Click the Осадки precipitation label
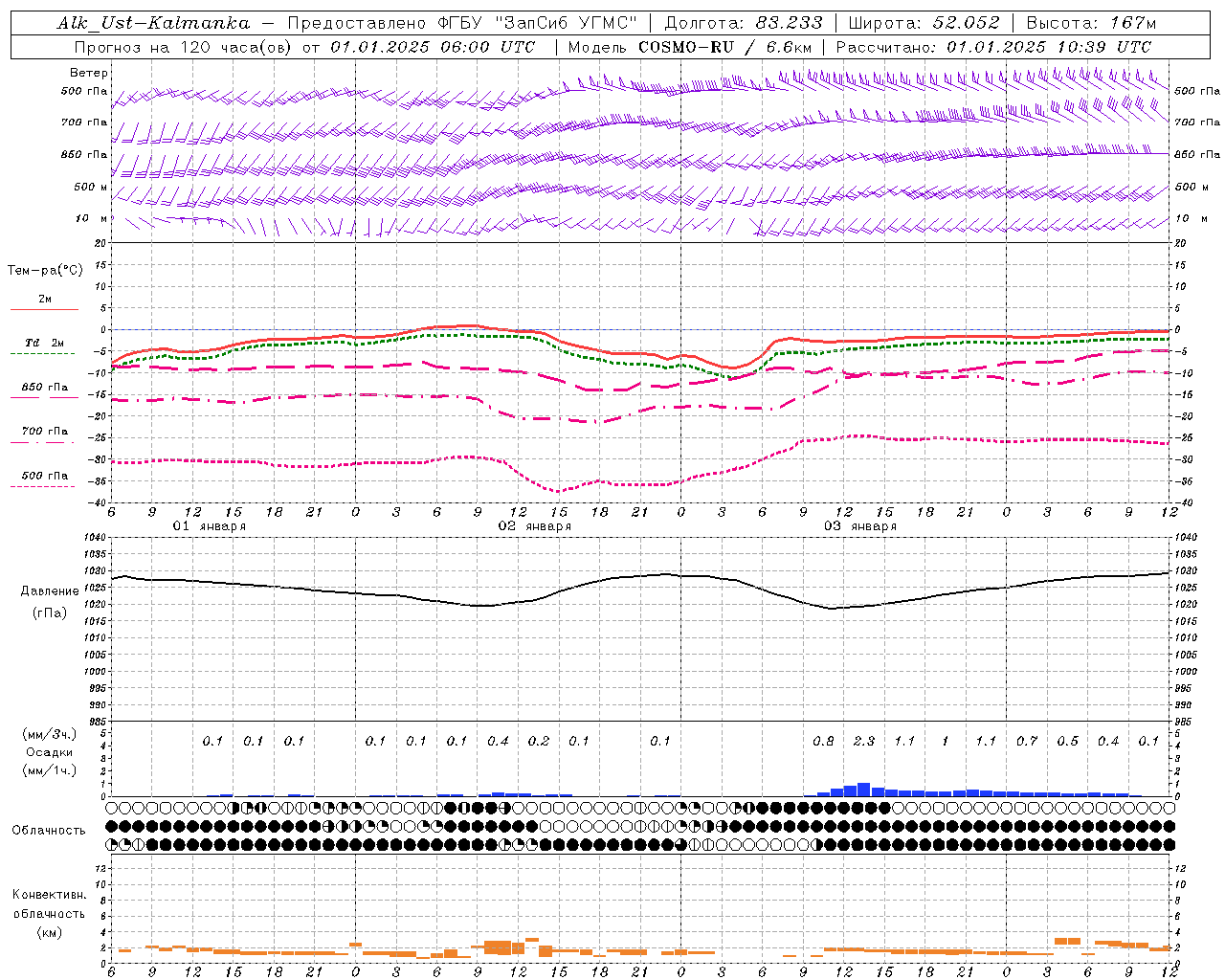The height and width of the screenshot is (980, 1225). [x=50, y=752]
